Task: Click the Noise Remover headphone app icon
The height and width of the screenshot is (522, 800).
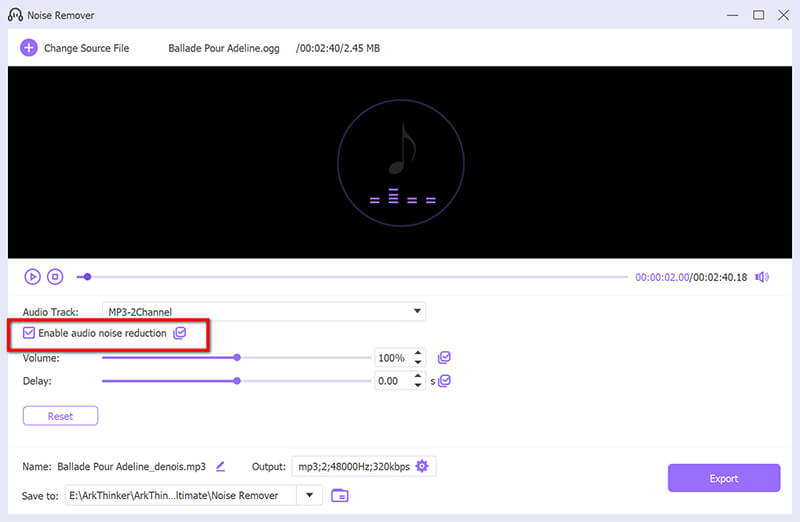Action: (15, 15)
